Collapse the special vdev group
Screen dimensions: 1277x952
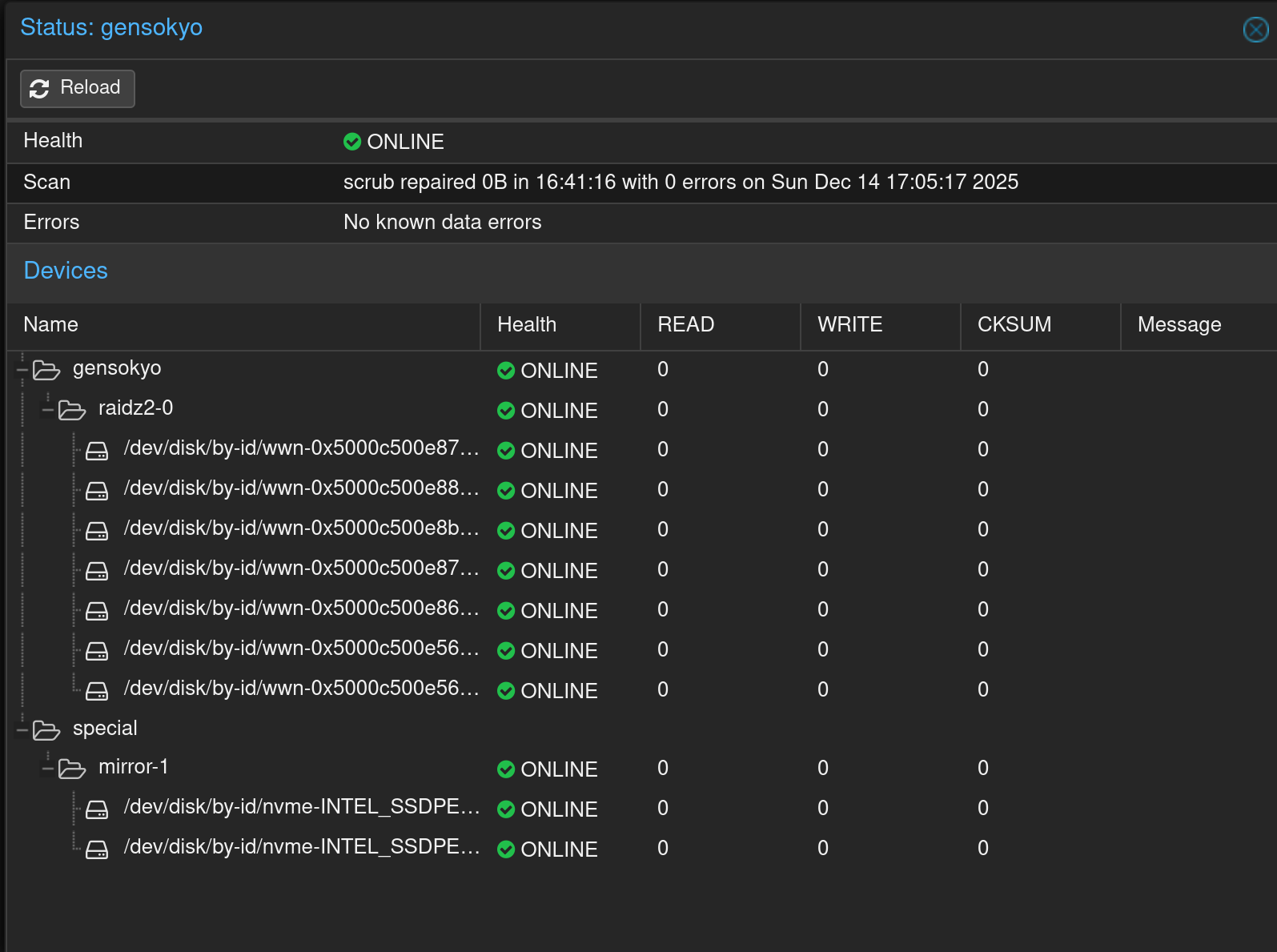[22, 730]
